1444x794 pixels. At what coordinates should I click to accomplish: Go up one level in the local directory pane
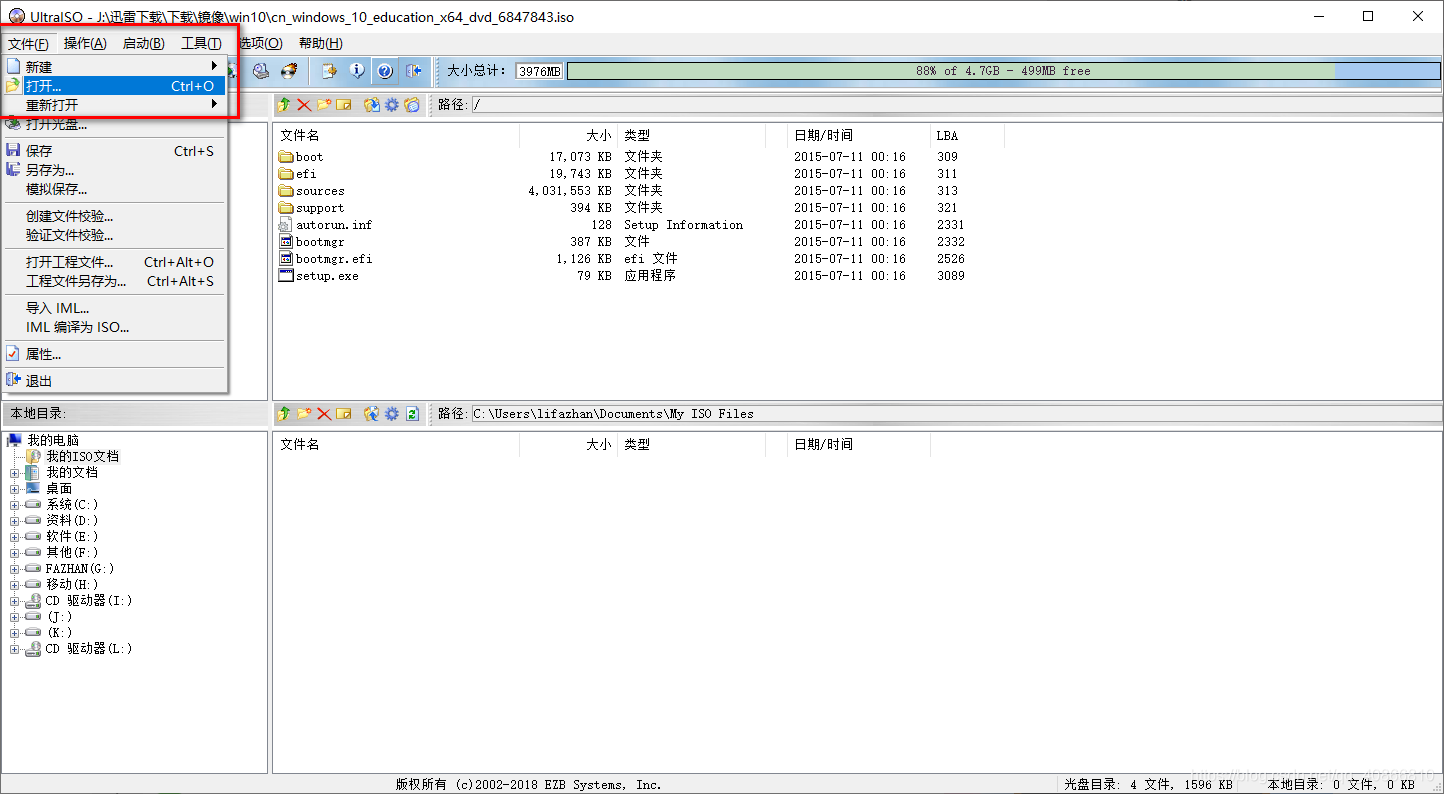tap(284, 413)
